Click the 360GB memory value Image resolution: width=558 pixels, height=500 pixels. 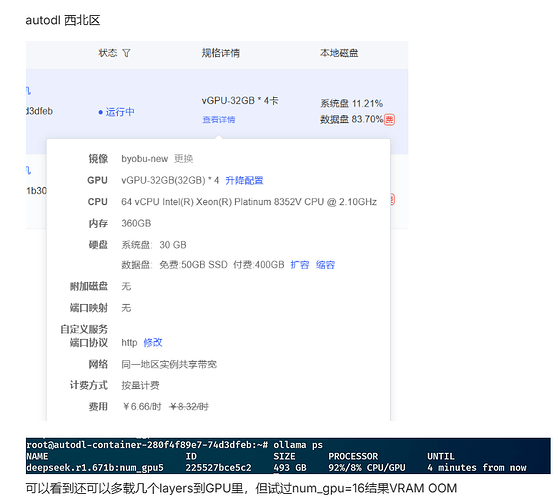tap(136, 223)
